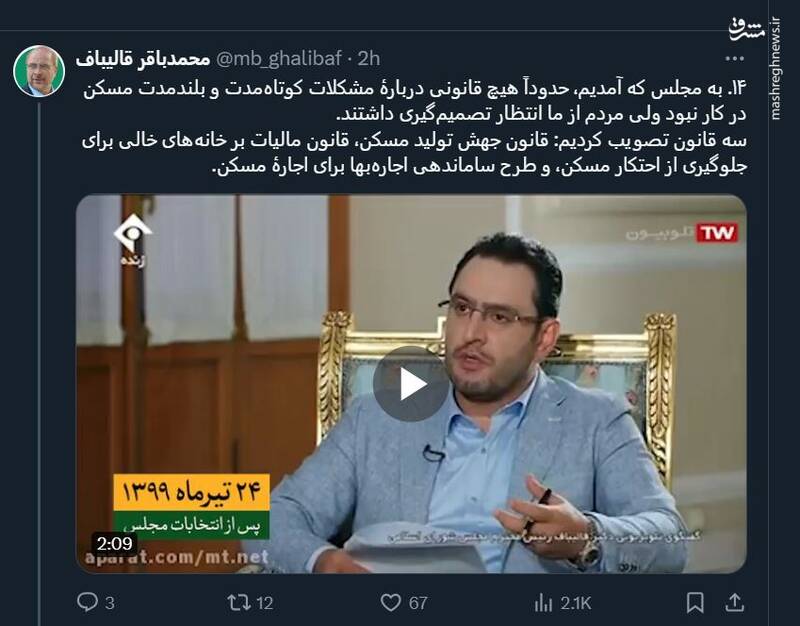Click the retweet count 12
800x626 pixels.
pos(265,604)
